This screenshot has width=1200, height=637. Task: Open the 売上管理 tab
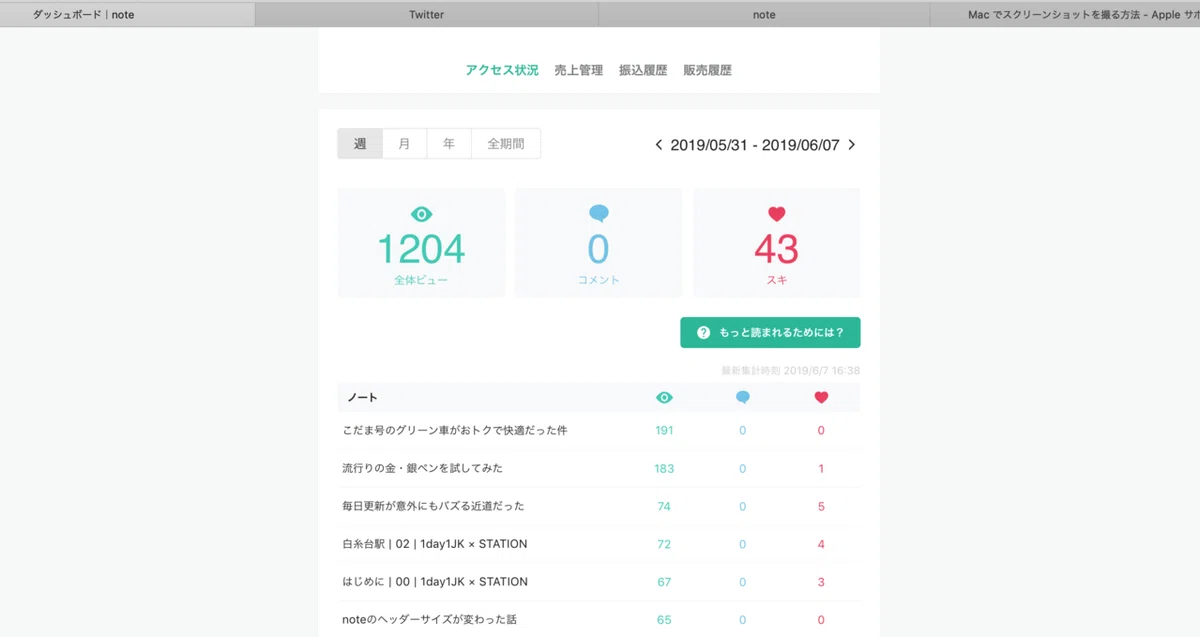[579, 70]
